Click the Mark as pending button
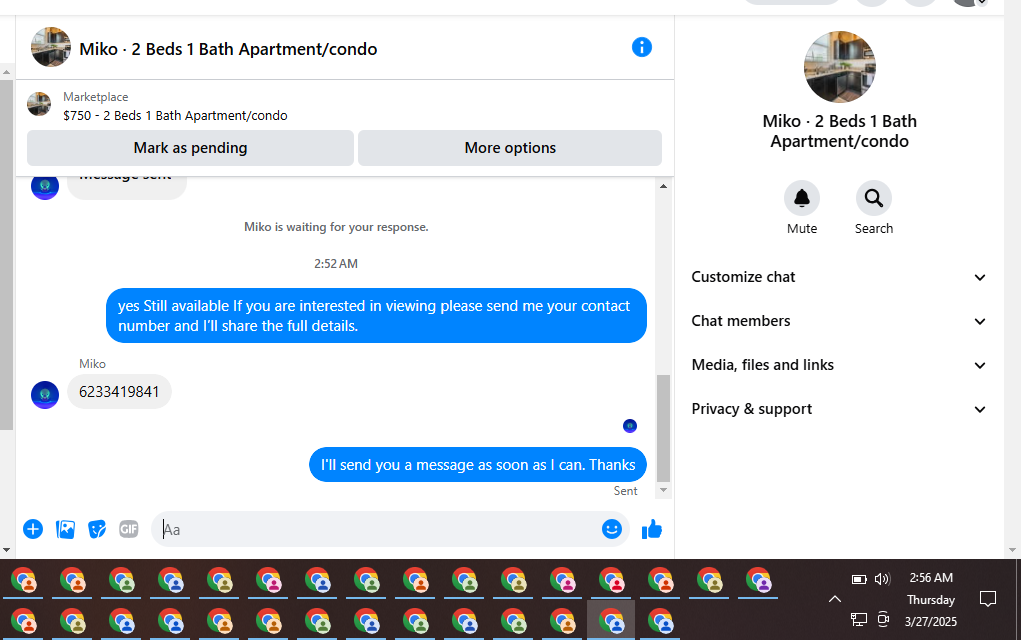The width and height of the screenshot is (1021, 640). click(x=190, y=148)
